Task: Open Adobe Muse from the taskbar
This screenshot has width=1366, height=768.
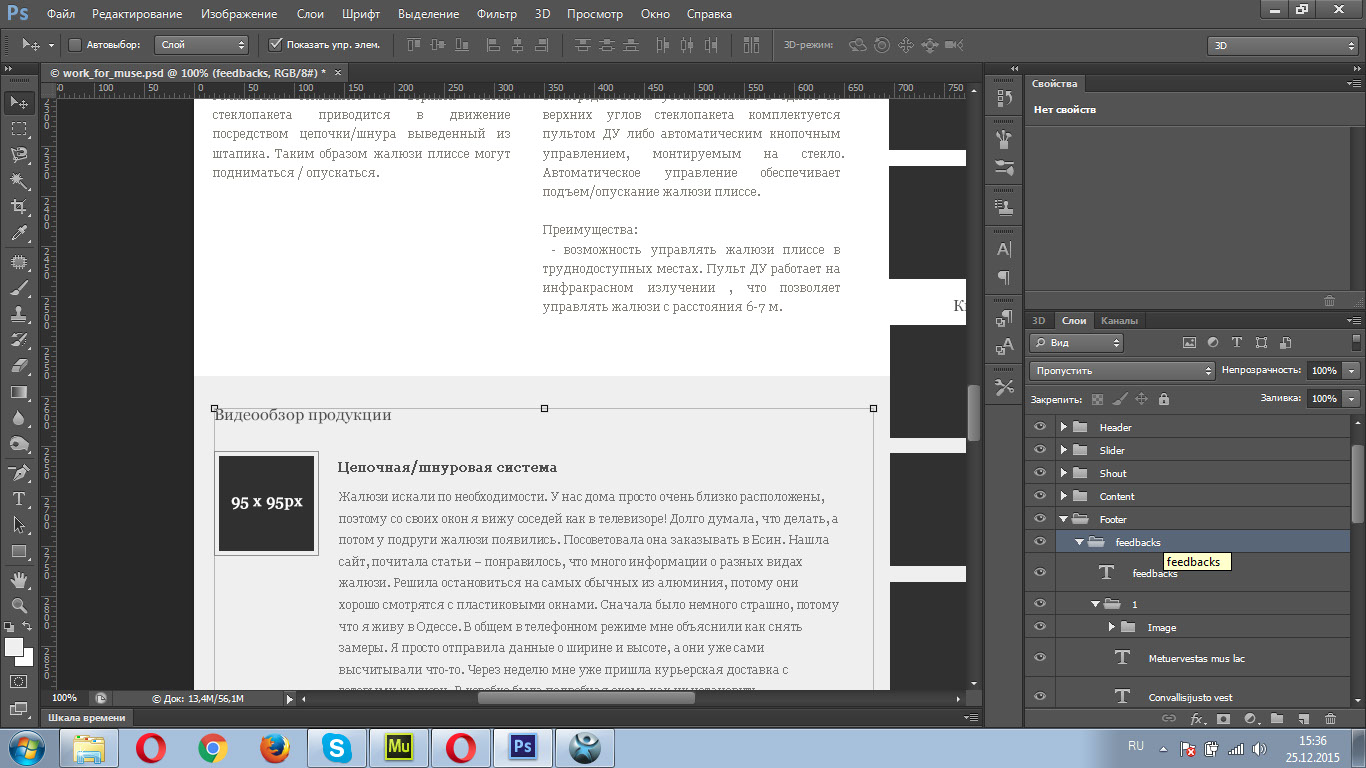Action: (x=399, y=748)
